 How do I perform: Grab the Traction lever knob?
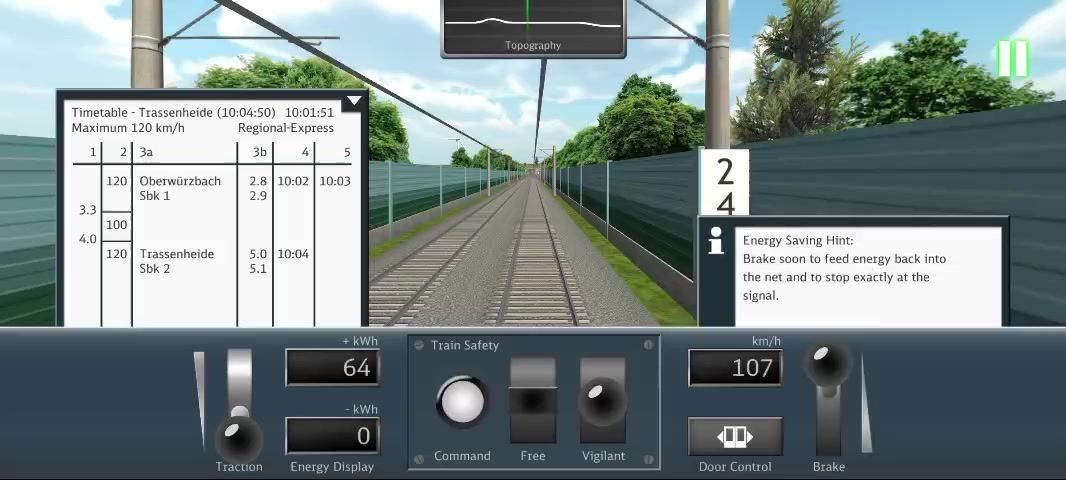[x=238, y=434]
